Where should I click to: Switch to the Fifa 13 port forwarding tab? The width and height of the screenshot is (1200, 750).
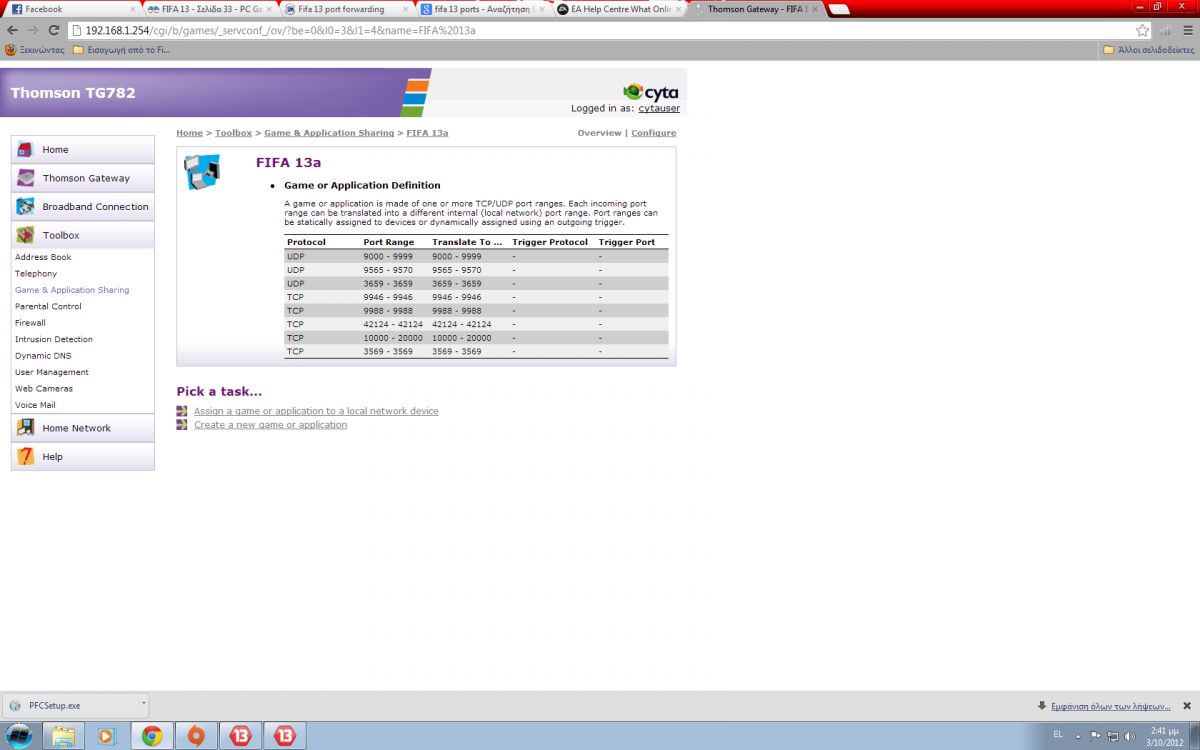344,9
